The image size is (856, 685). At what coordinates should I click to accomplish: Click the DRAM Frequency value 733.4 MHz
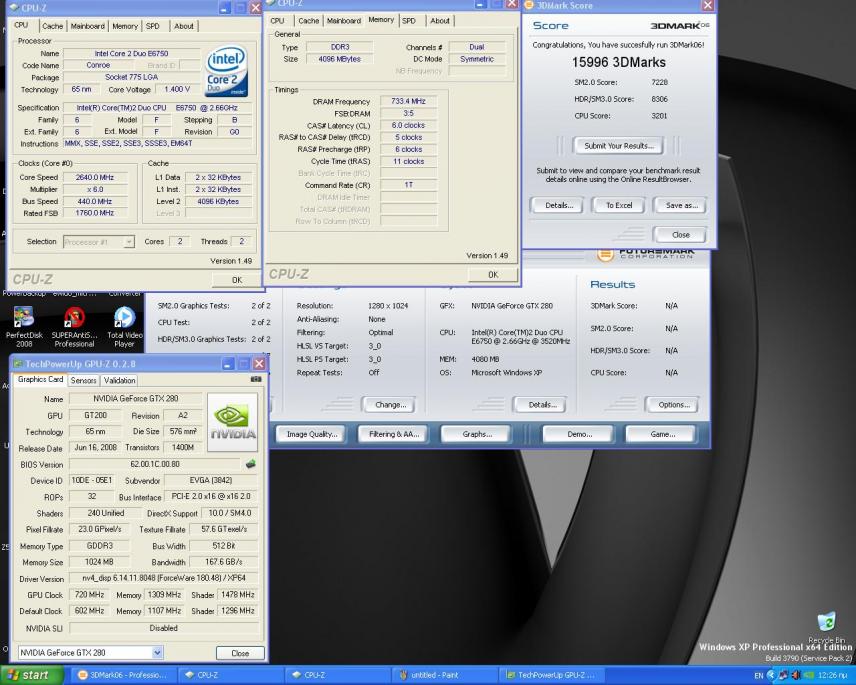pyautogui.click(x=408, y=101)
